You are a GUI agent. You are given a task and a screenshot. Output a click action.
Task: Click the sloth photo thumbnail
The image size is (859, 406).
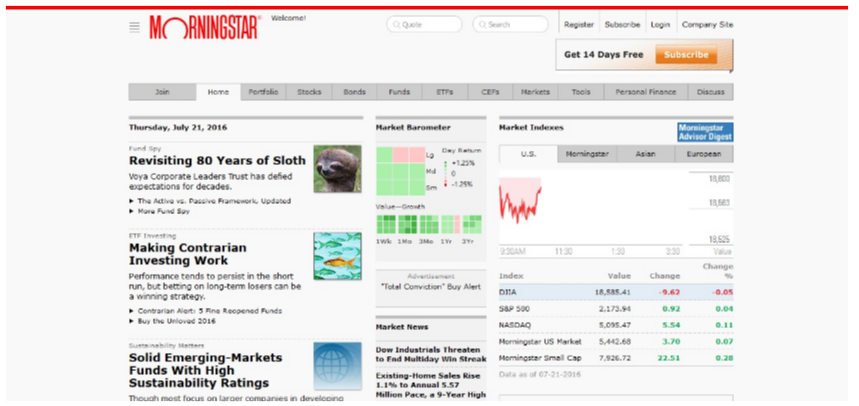tap(337, 169)
